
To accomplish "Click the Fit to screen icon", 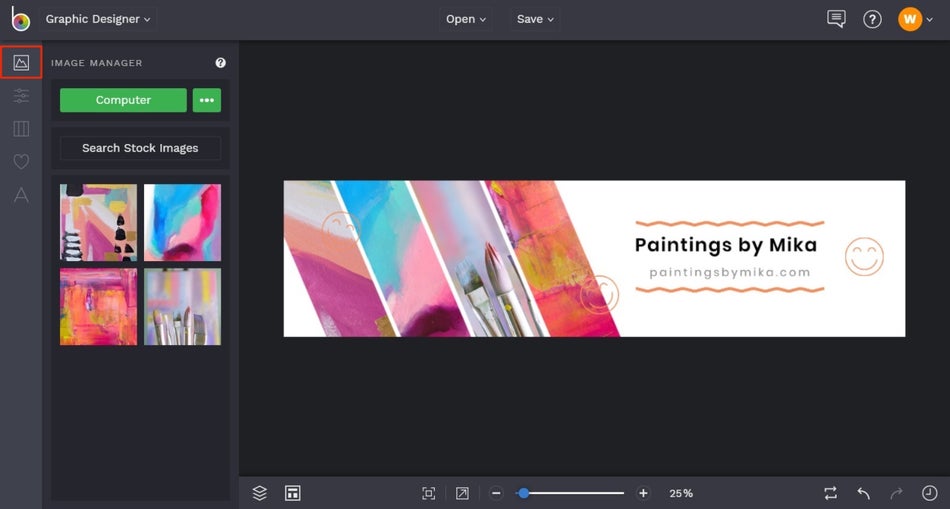I will click(x=428, y=493).
